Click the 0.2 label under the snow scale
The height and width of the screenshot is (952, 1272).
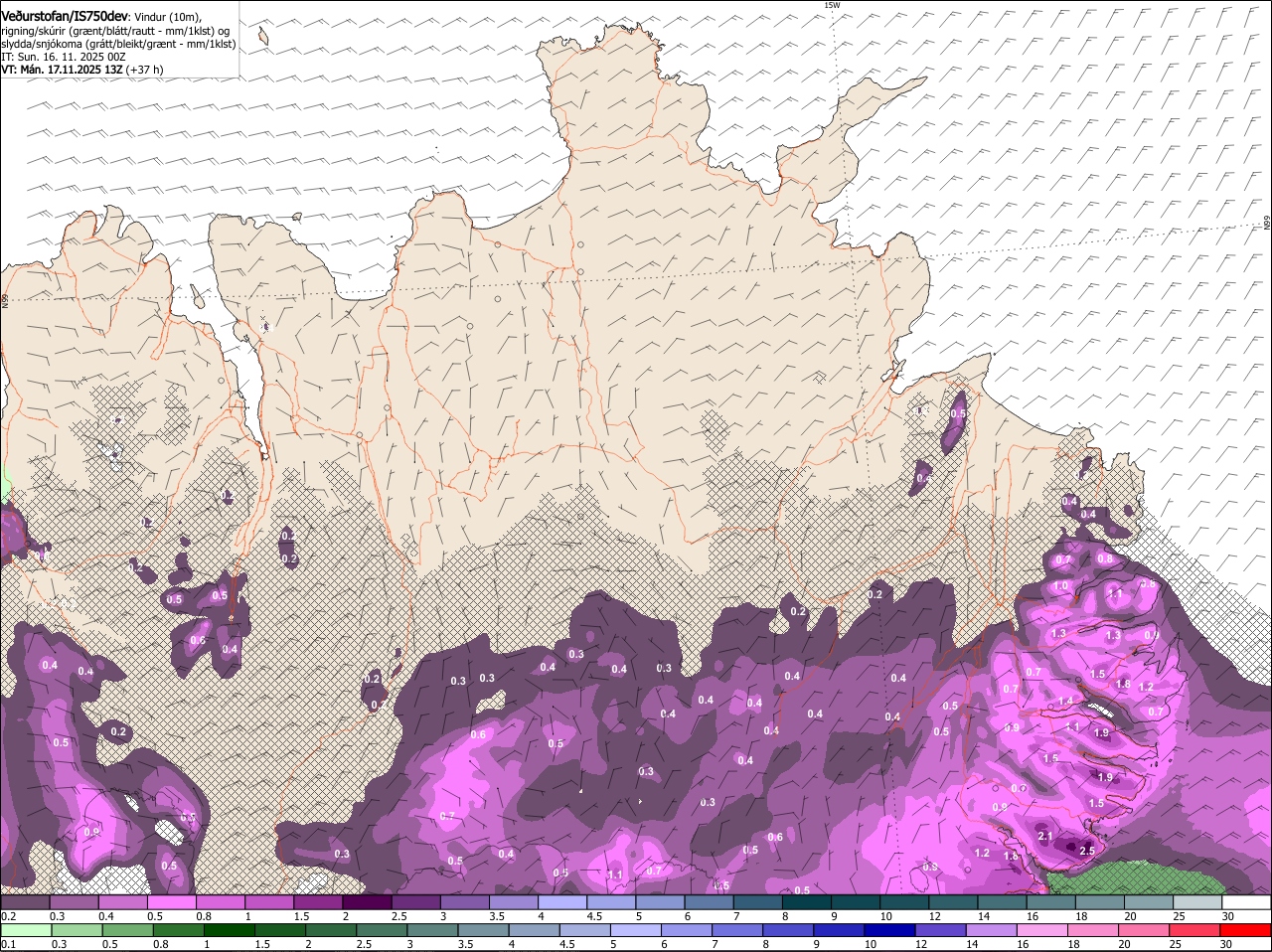(8, 916)
